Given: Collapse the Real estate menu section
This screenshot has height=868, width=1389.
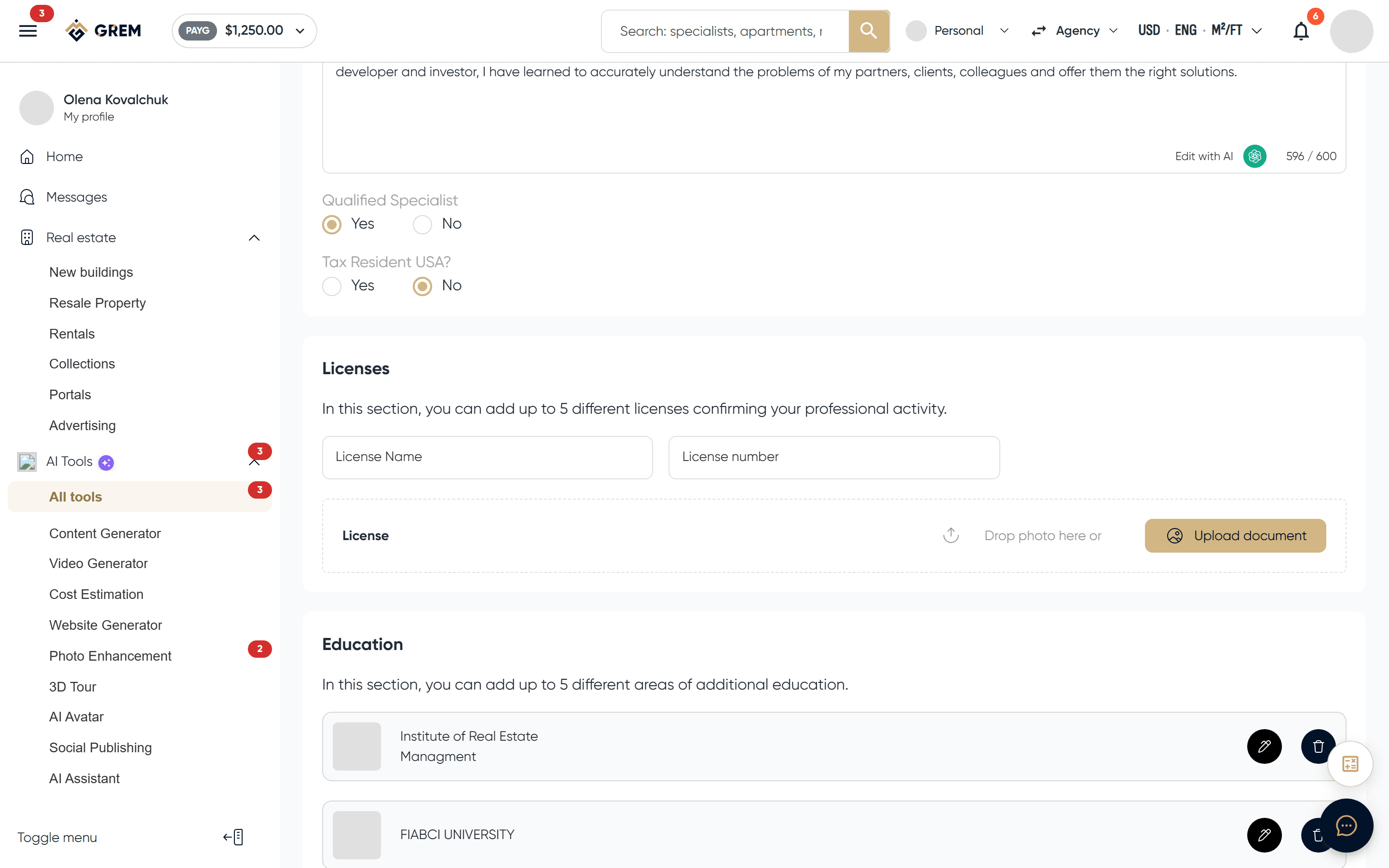Looking at the screenshot, I should (254, 238).
